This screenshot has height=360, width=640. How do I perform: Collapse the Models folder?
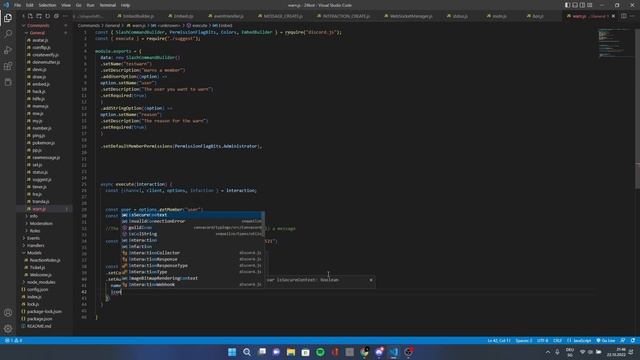pyautogui.click(x=34, y=253)
